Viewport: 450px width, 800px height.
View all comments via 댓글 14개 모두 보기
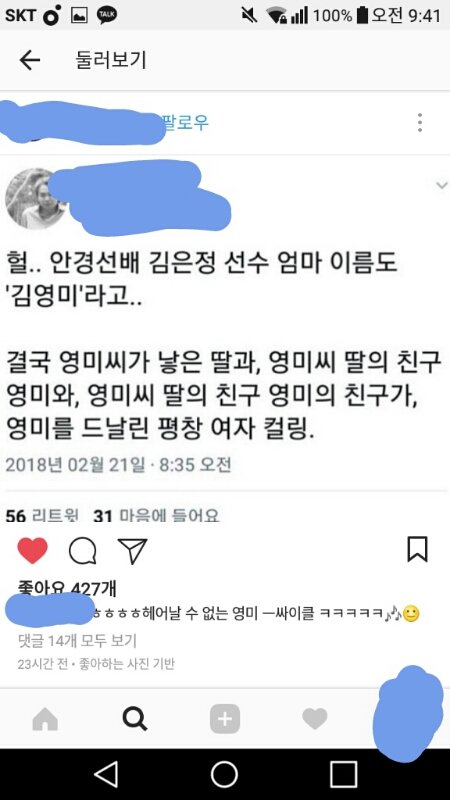(77, 640)
